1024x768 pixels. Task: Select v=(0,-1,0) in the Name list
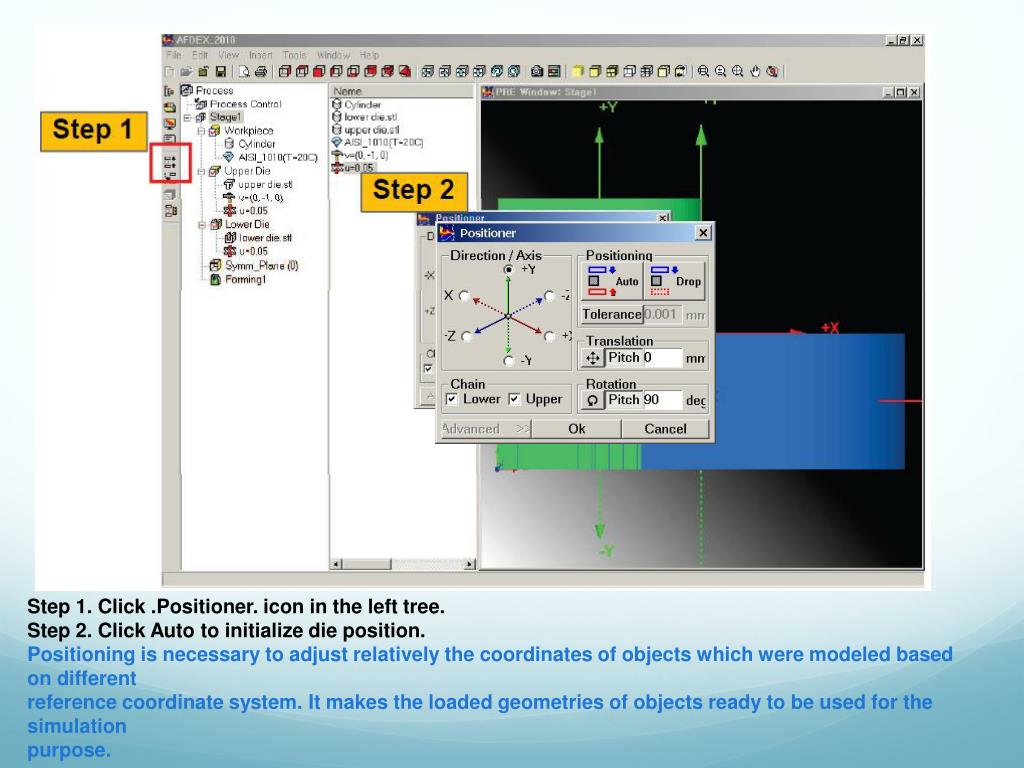pos(366,155)
